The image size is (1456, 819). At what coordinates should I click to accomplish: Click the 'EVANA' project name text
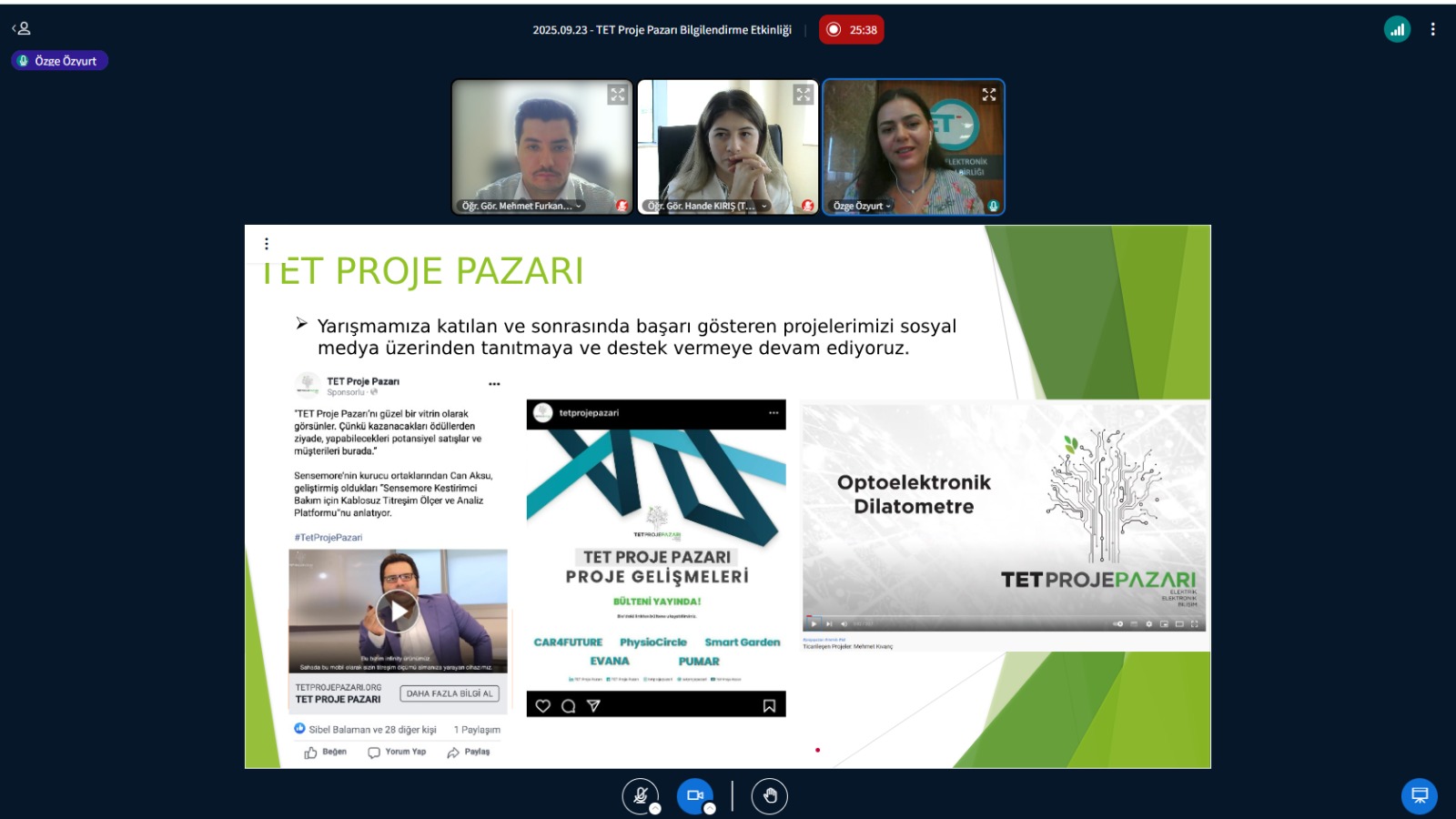(610, 662)
